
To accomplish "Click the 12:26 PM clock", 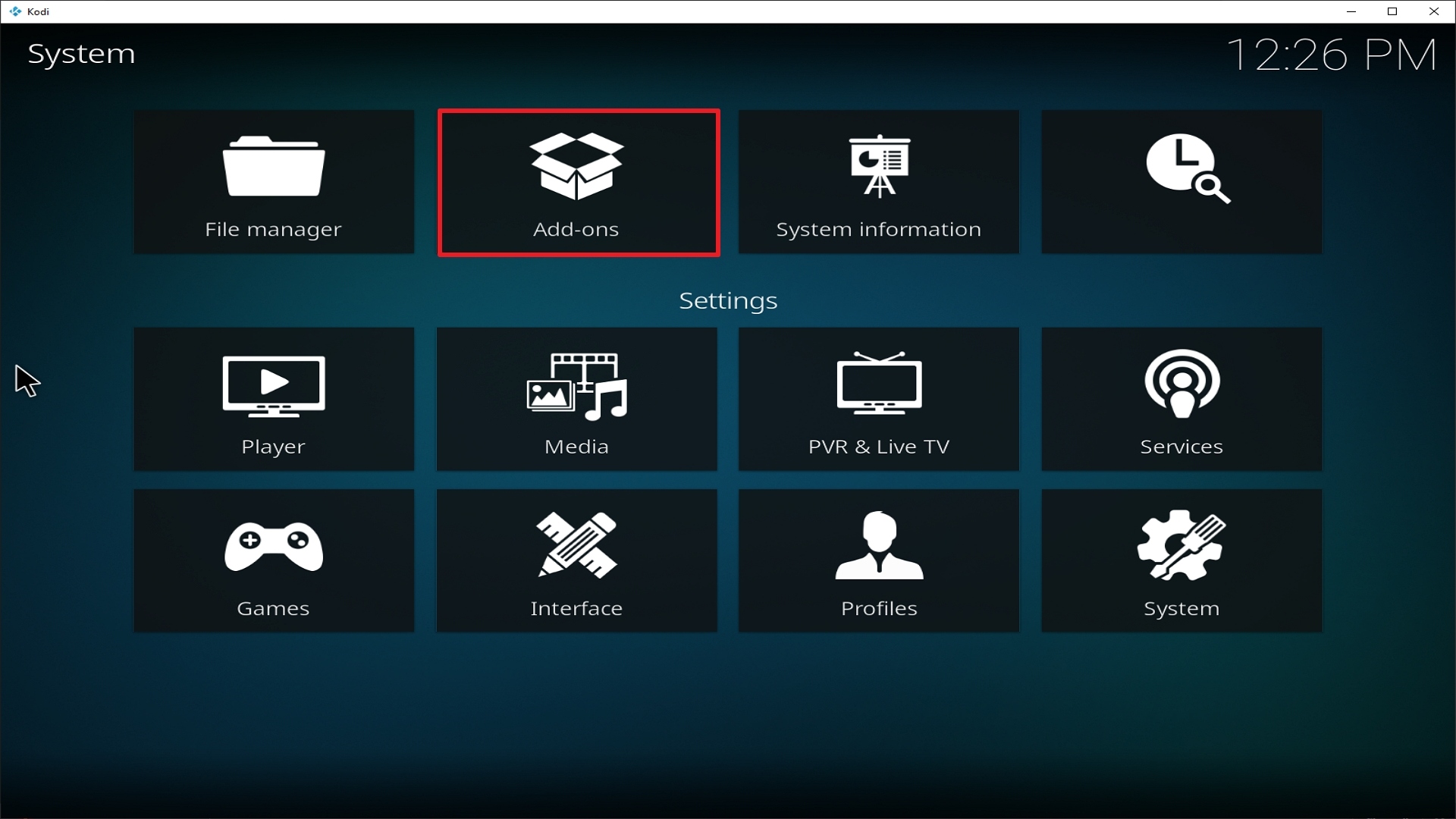I will [x=1332, y=55].
